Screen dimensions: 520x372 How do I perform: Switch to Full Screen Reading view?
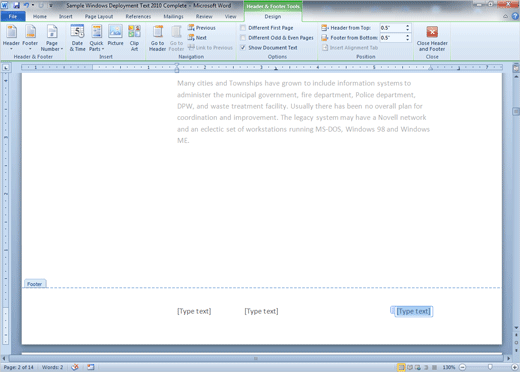(x=410, y=367)
